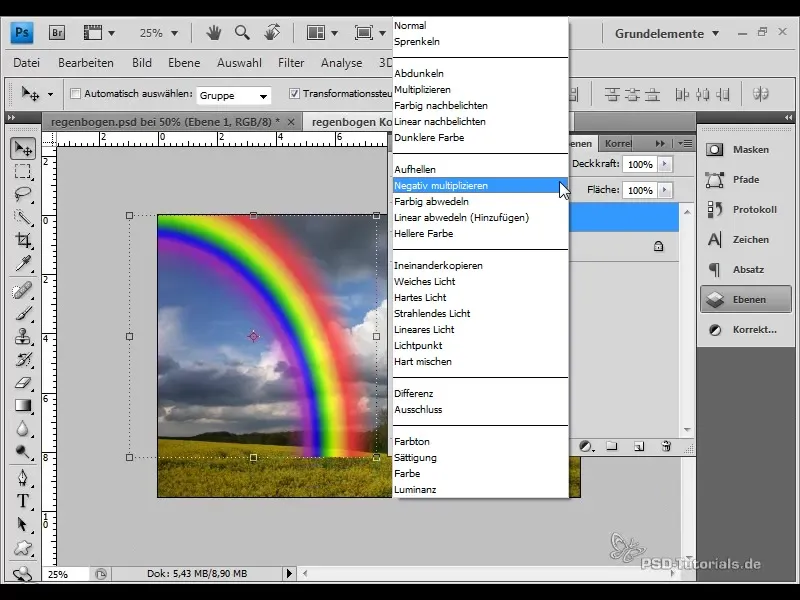The image size is (800, 600).
Task: Select the Rectangular Marquee tool
Action: coord(23,171)
